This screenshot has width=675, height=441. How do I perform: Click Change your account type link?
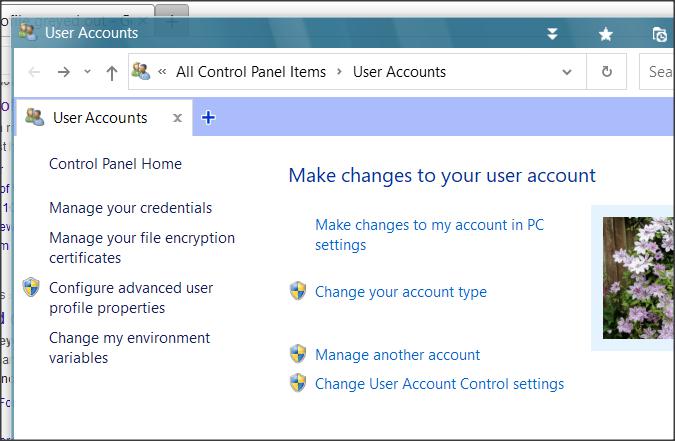(401, 292)
